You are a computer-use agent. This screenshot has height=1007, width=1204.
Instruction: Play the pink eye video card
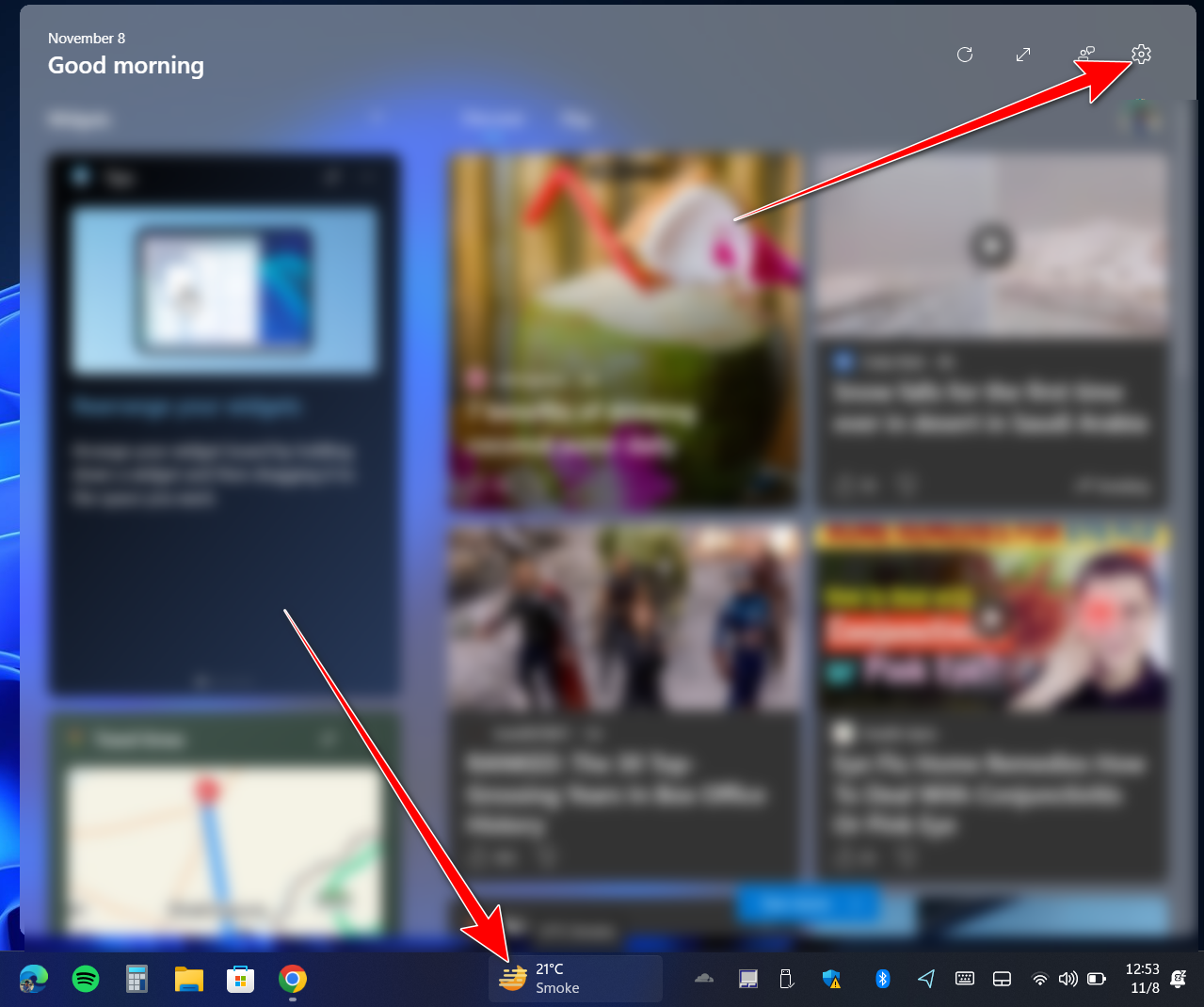(x=991, y=618)
